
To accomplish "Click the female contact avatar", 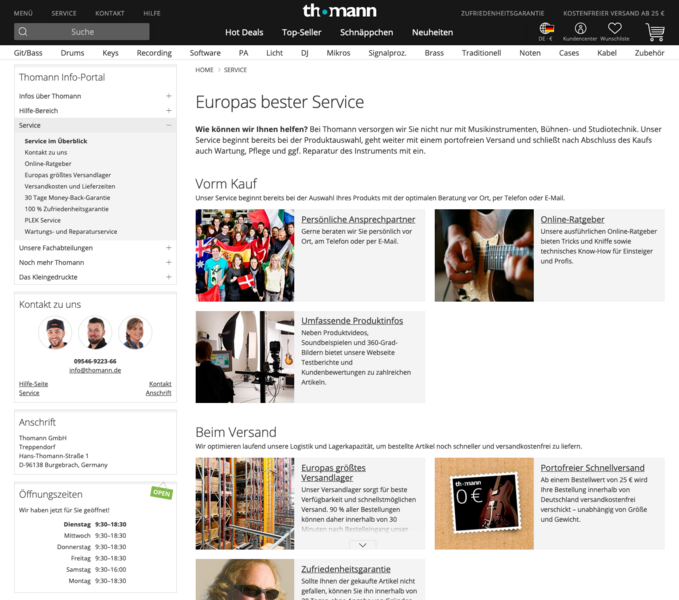I will coord(135,332).
